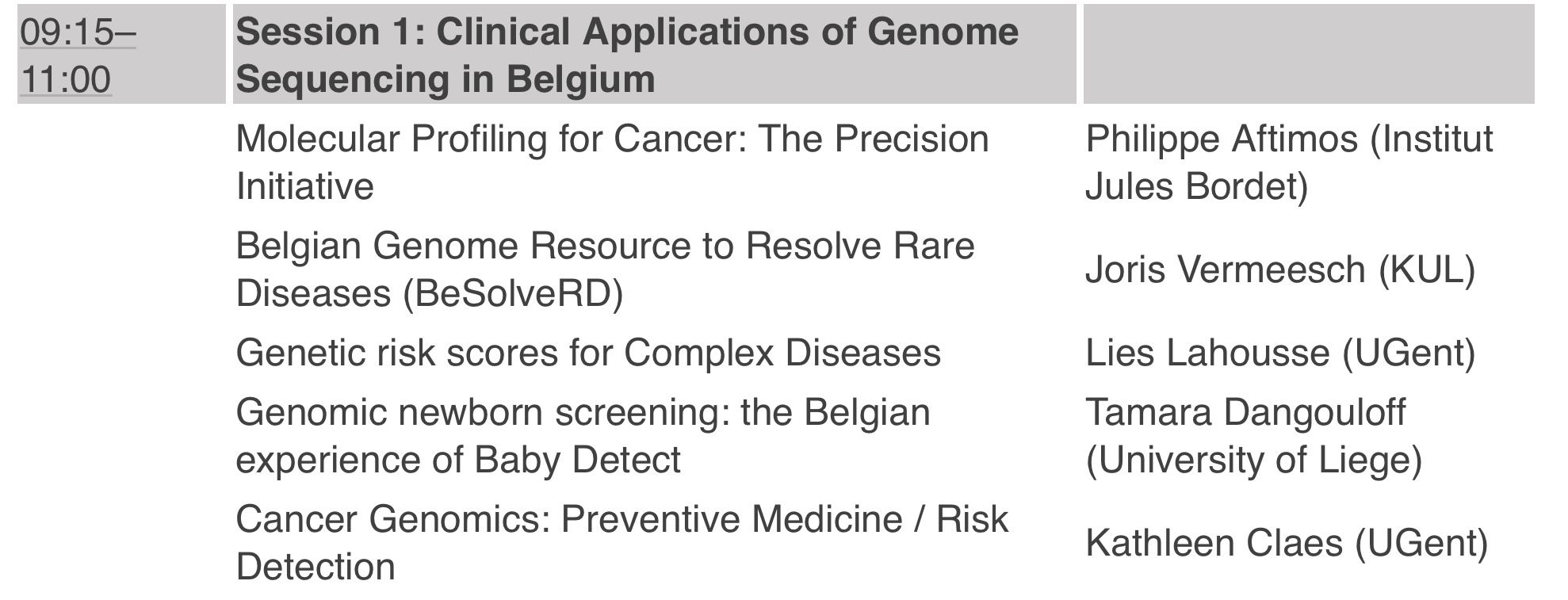
Task: Click the words Baby Detect
Action: click(577, 460)
